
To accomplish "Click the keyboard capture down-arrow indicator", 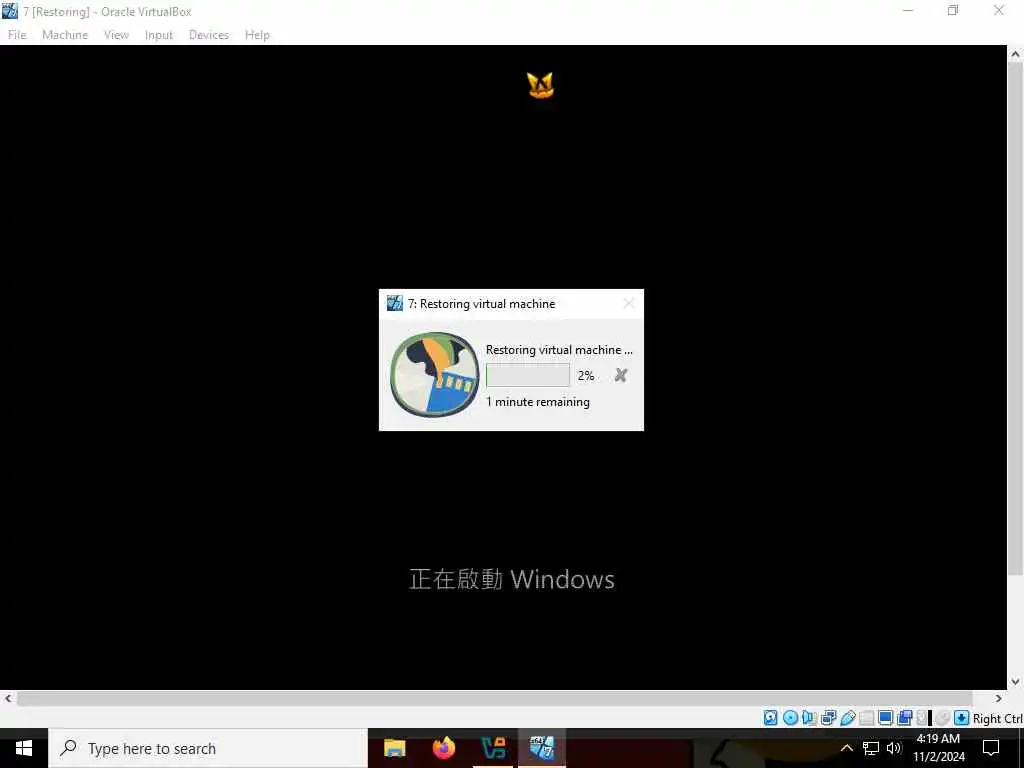I will pyautogui.click(x=961, y=718).
